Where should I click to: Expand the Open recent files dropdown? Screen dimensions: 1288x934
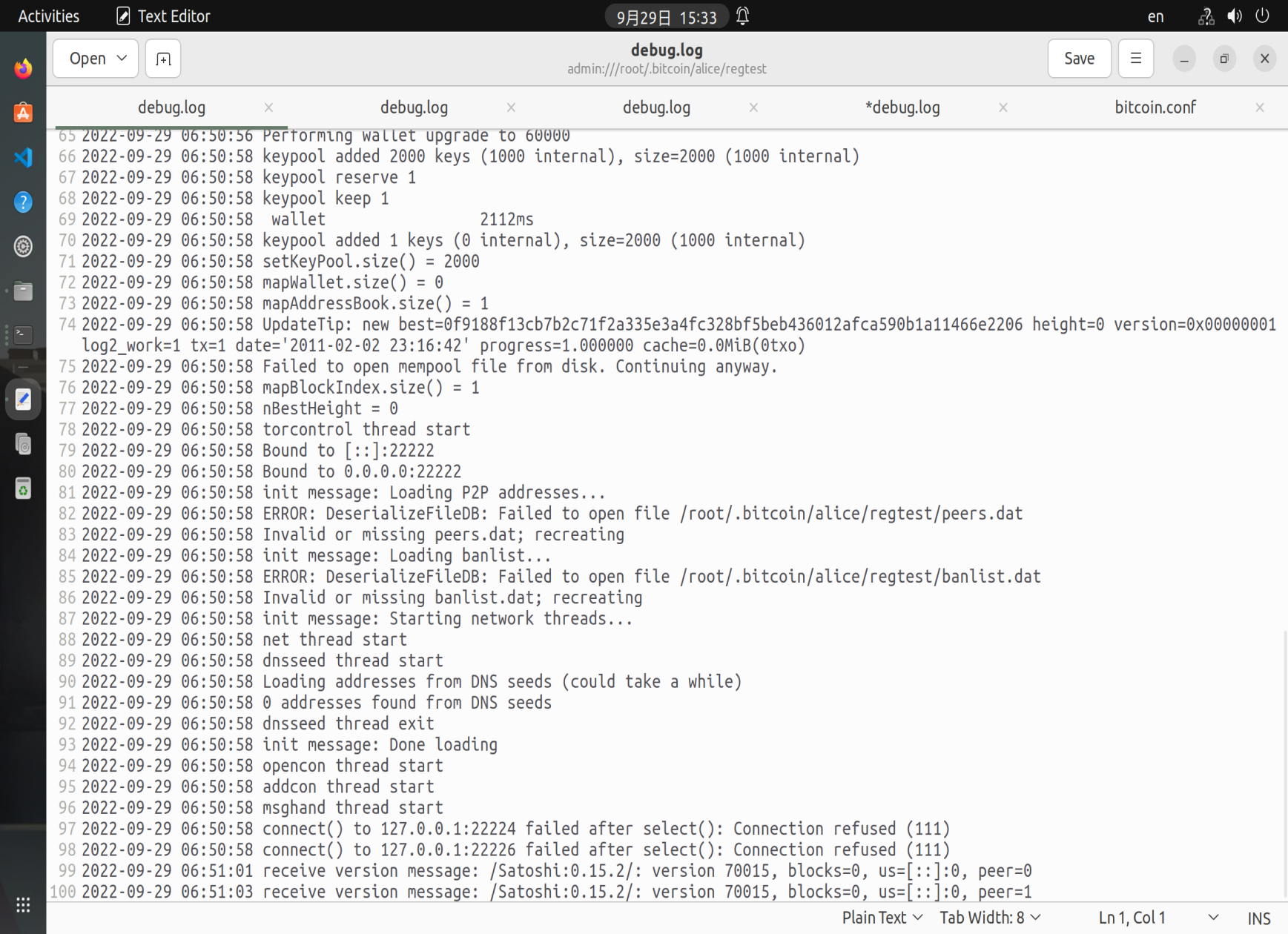click(x=96, y=59)
